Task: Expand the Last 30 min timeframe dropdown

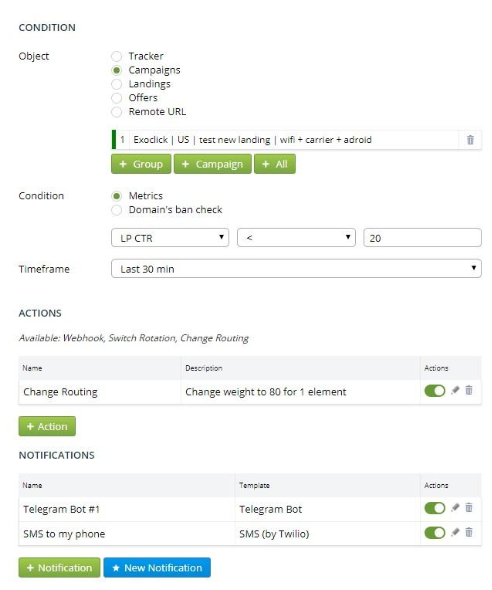Action: [296, 269]
